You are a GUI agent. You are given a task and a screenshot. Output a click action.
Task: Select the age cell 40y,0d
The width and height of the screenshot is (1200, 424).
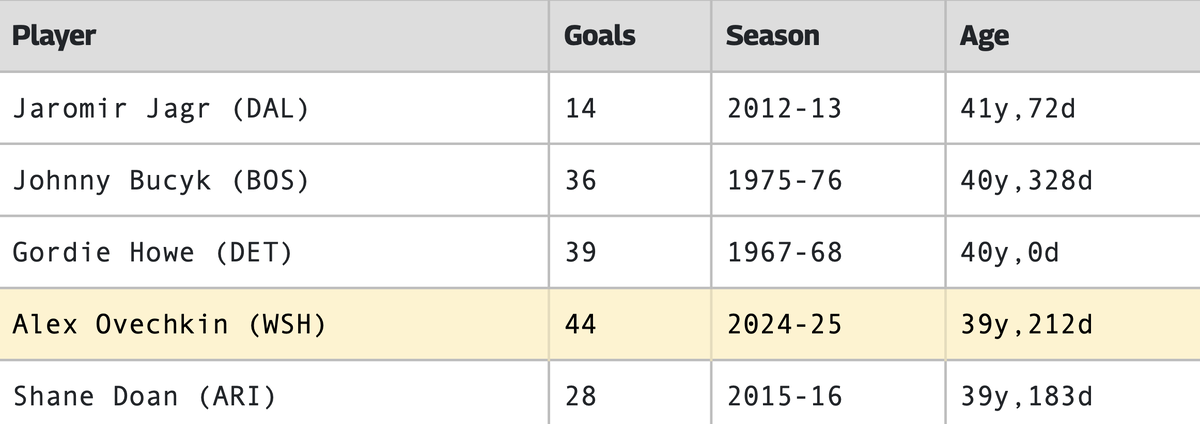[1009, 253]
